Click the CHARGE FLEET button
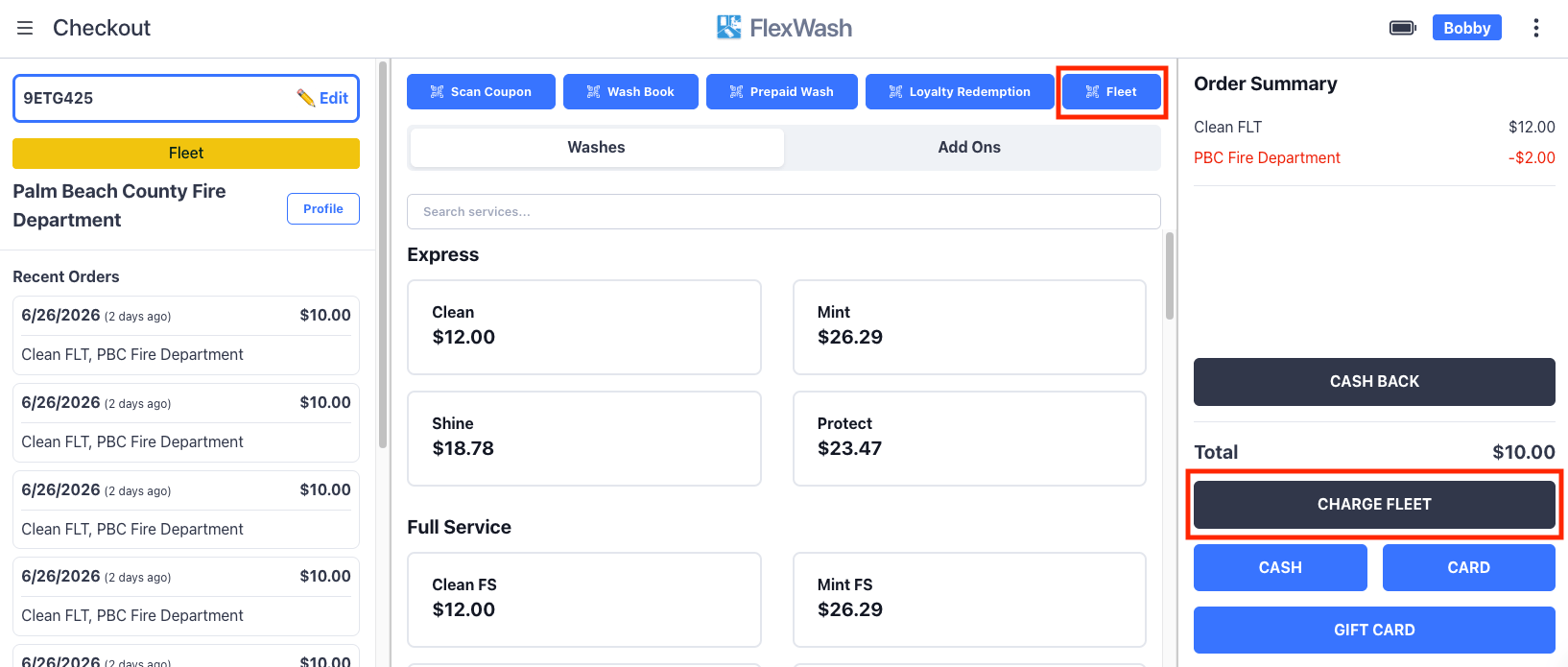The width and height of the screenshot is (1568, 667). (x=1374, y=505)
